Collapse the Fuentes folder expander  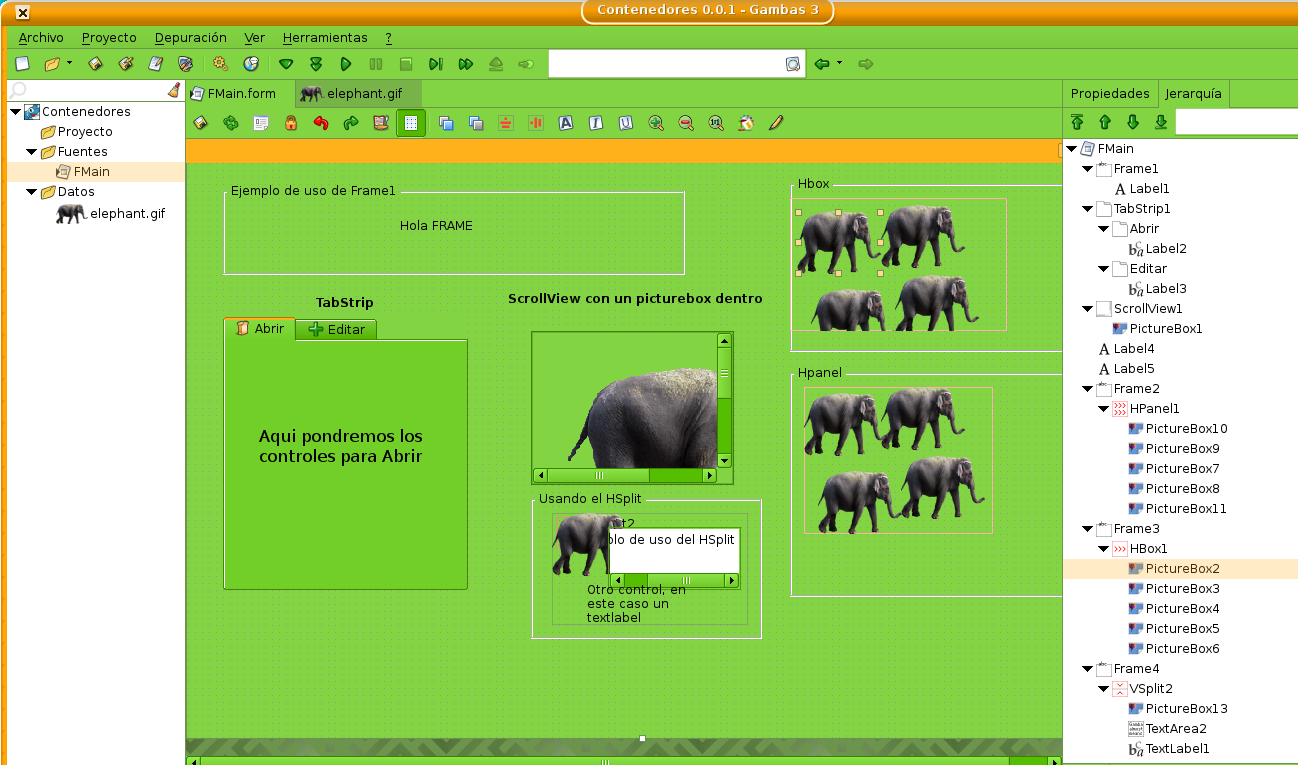(31, 152)
